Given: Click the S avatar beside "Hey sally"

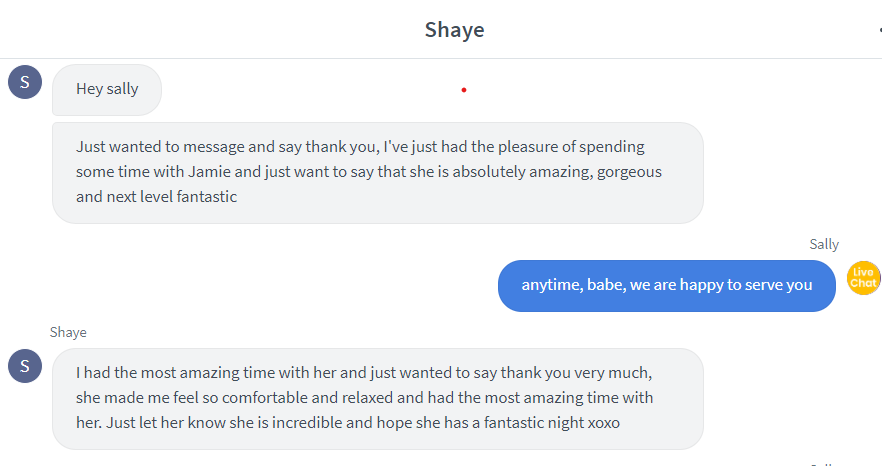Looking at the screenshot, I should (25, 82).
